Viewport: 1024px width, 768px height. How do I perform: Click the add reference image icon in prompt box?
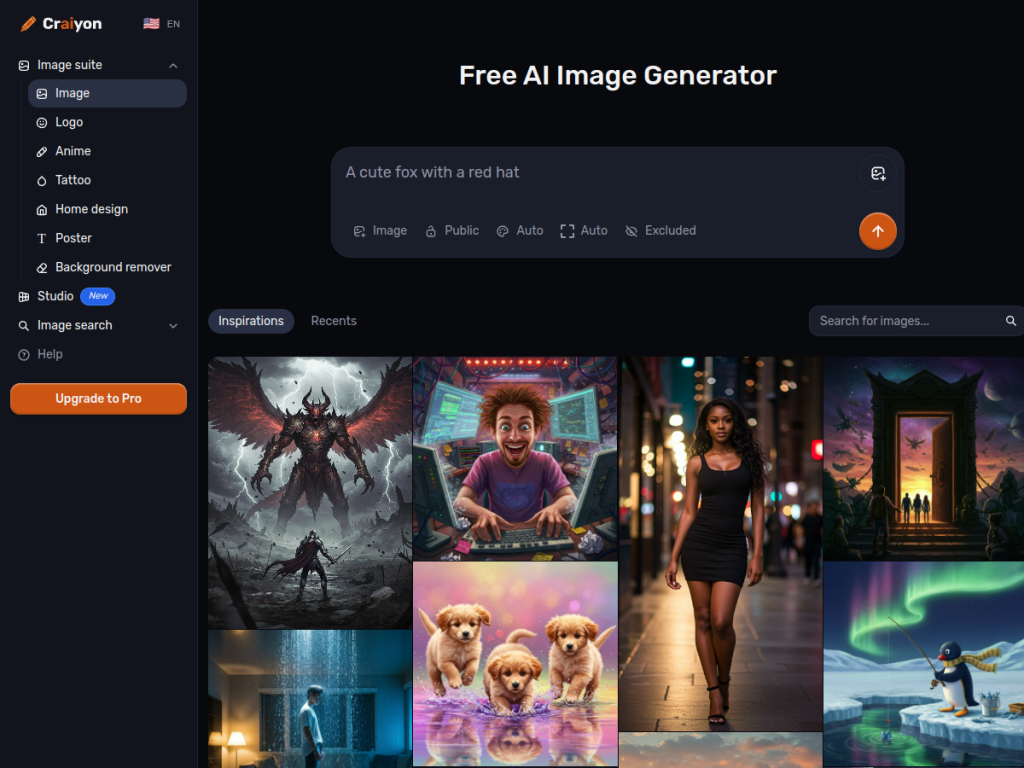click(x=878, y=173)
